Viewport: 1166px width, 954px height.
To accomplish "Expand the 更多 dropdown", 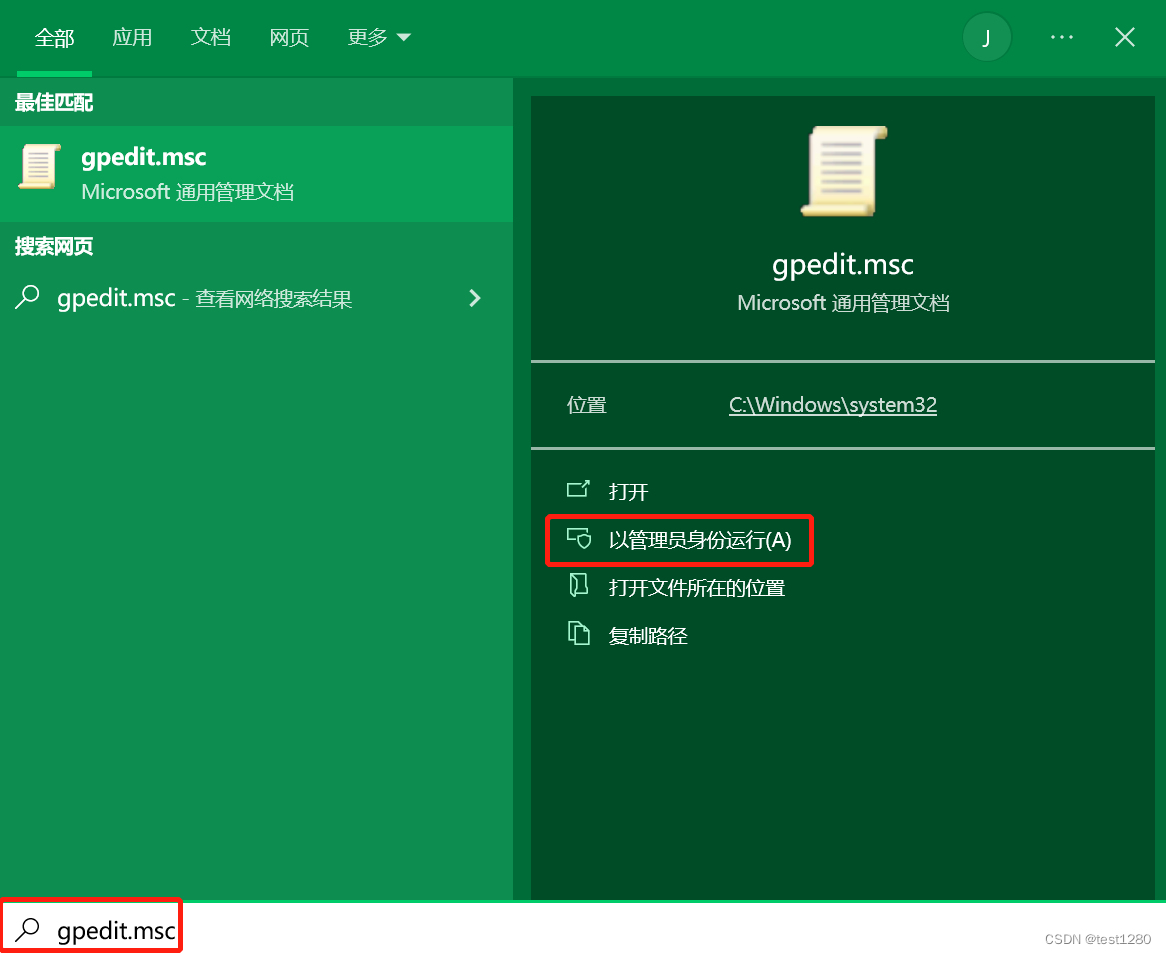I will point(378,37).
